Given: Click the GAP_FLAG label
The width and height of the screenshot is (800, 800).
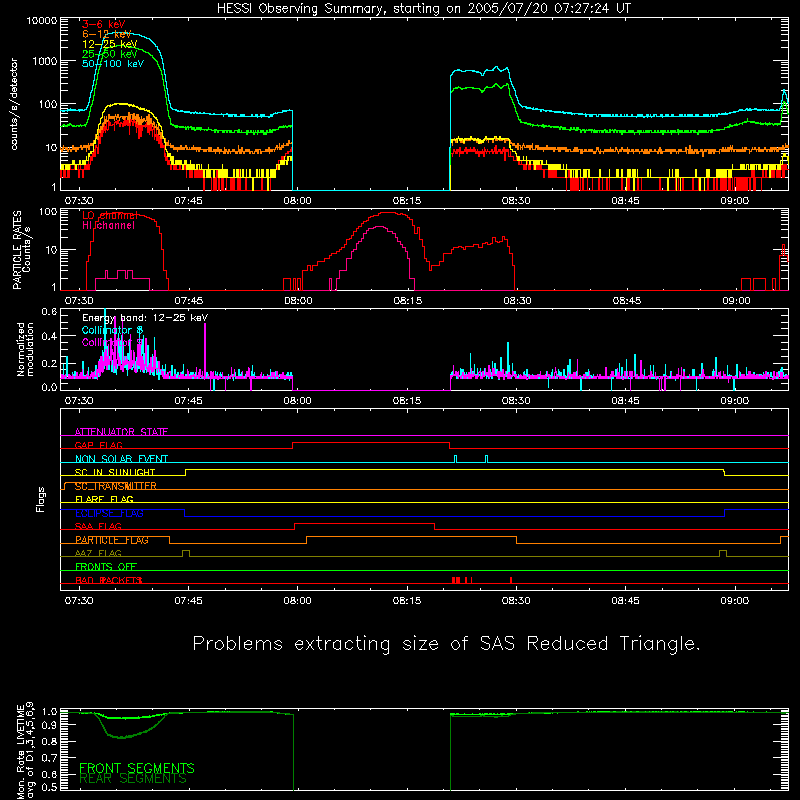Looking at the screenshot, I should point(98,445).
